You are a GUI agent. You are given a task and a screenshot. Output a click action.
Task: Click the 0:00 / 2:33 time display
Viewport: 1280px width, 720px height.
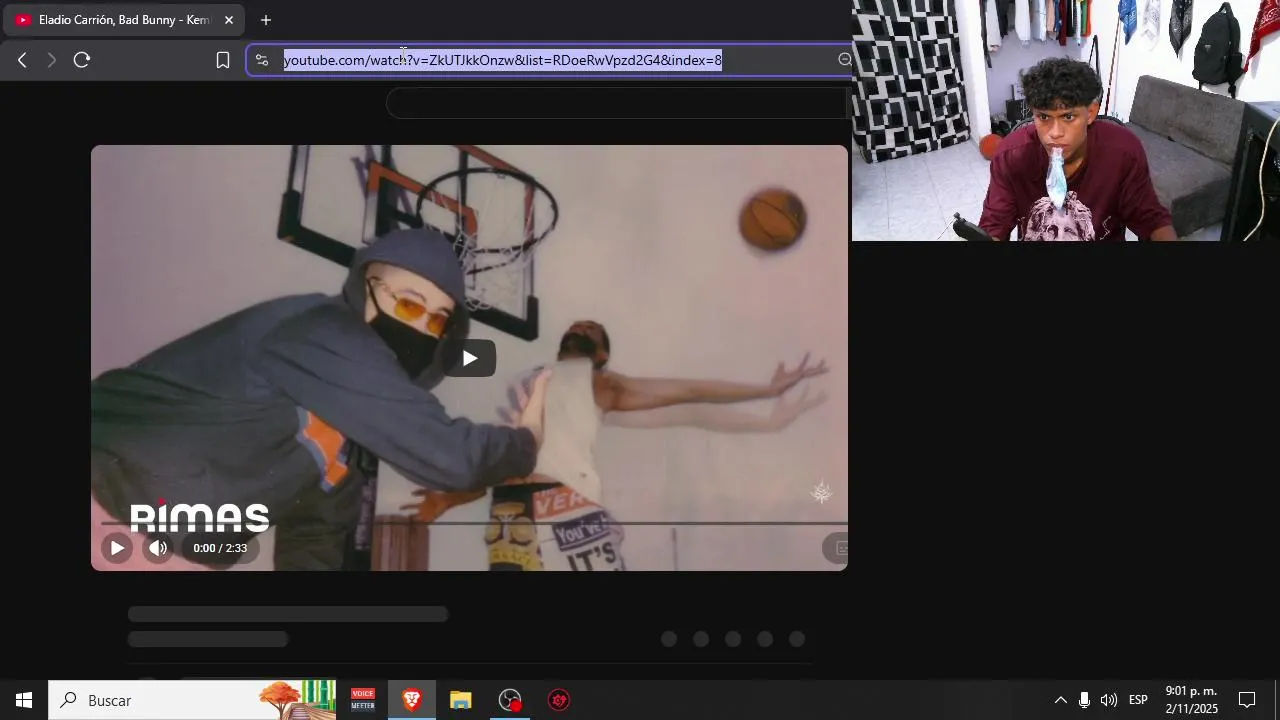click(220, 548)
